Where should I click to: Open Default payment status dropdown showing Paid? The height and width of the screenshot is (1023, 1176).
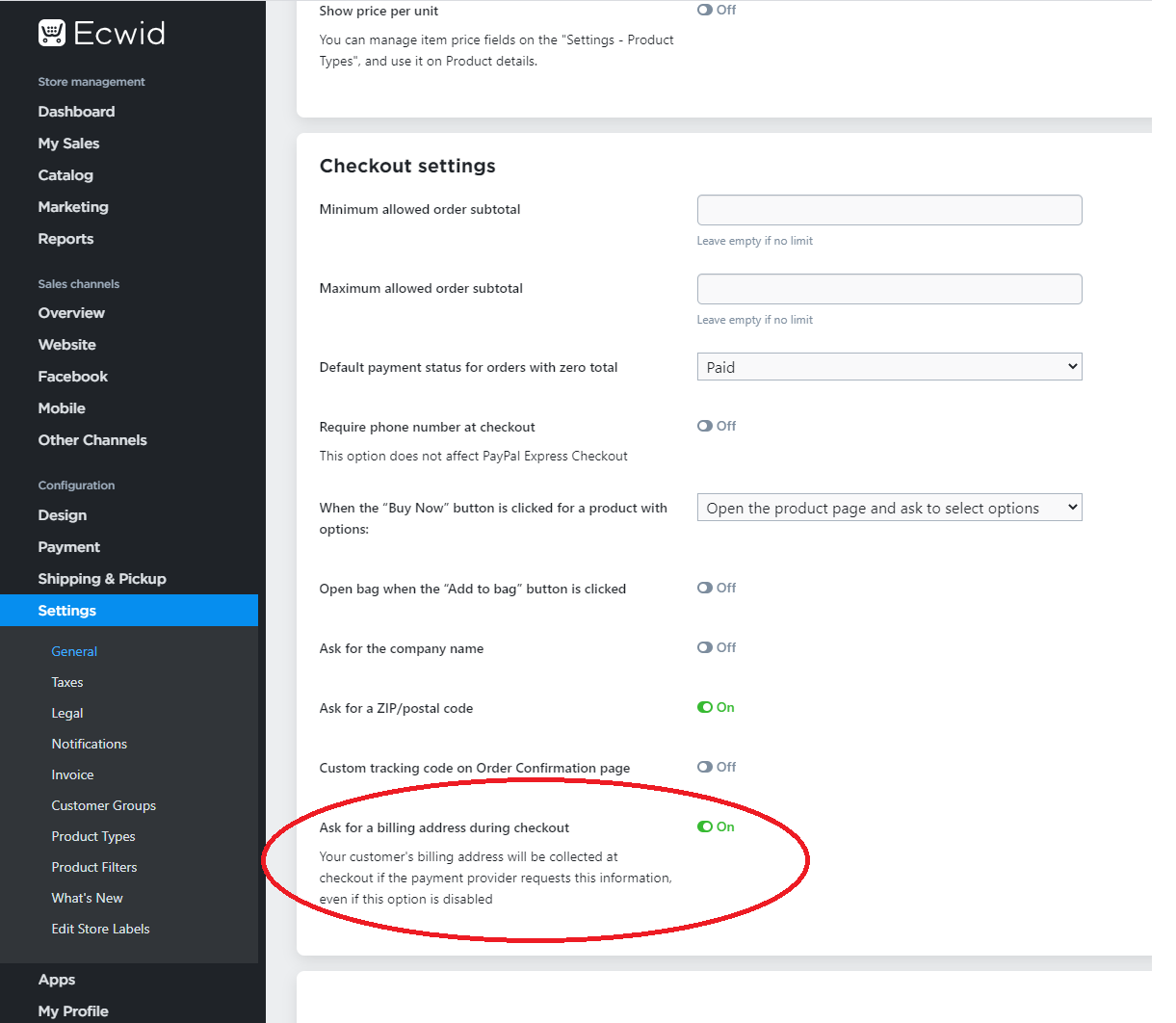click(888, 367)
